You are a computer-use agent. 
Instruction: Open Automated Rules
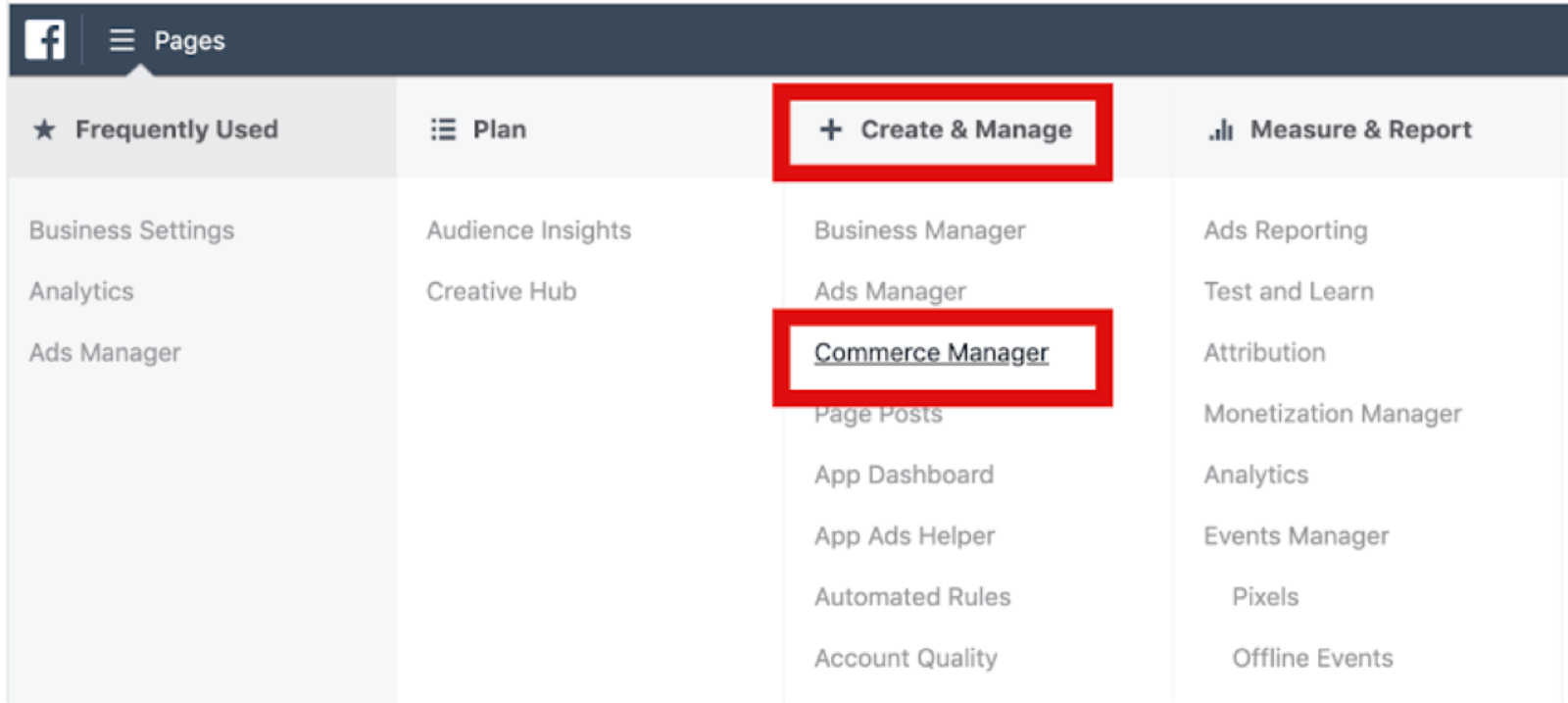point(912,597)
